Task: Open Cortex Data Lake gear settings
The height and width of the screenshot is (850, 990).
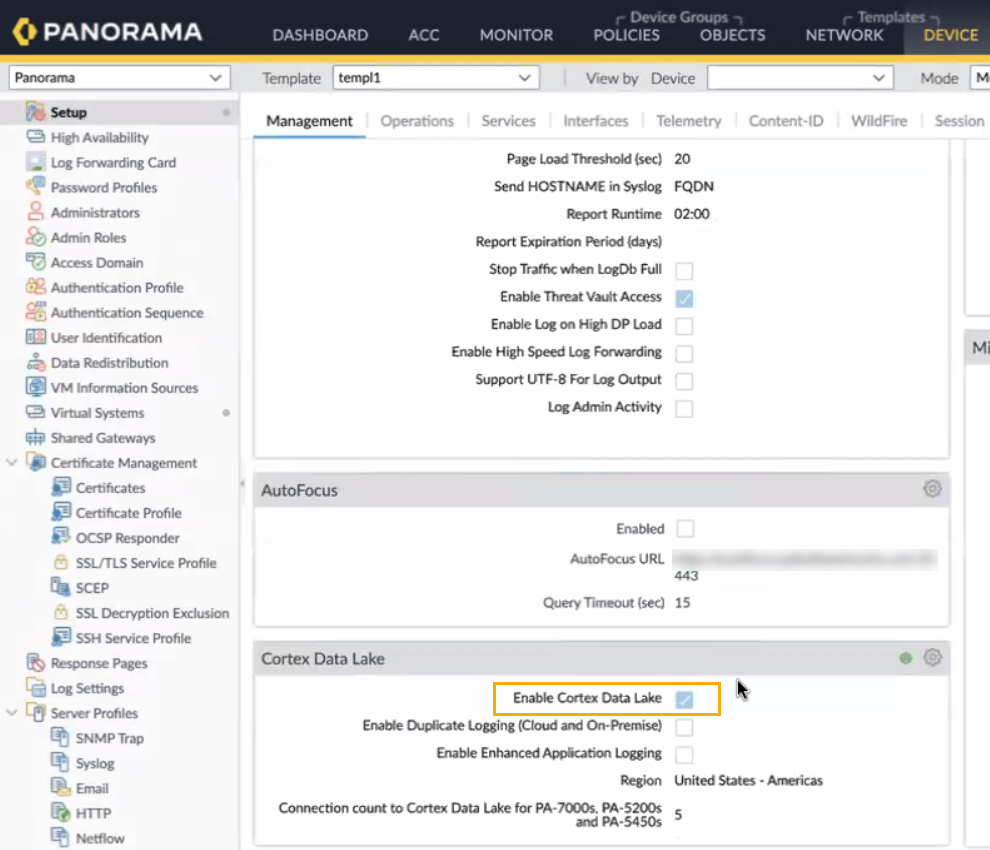Action: click(x=932, y=658)
